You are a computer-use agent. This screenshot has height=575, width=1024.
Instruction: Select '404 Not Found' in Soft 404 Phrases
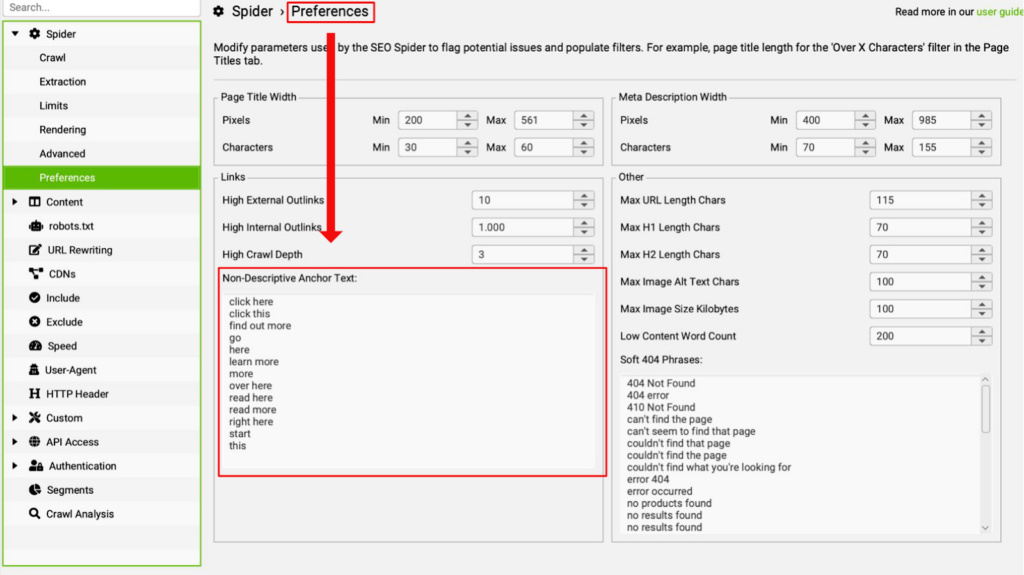pos(661,384)
